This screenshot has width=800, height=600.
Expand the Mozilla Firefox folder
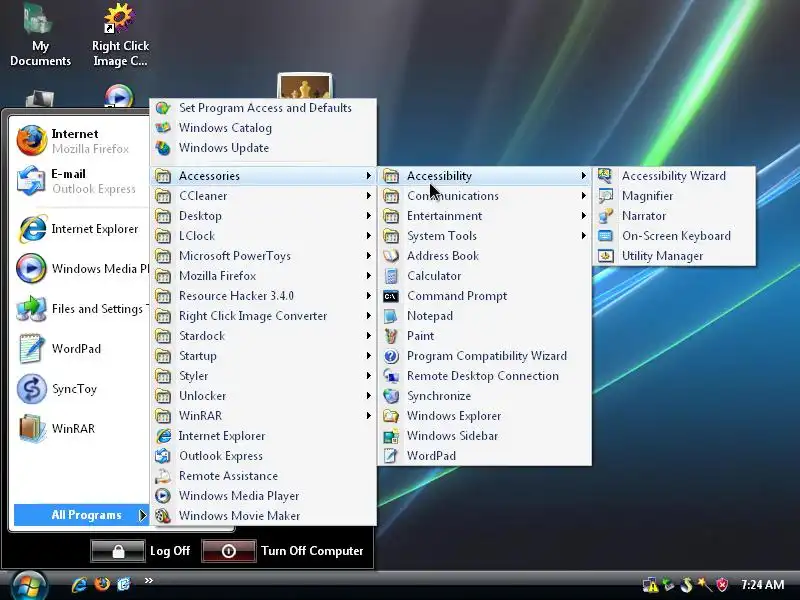coord(263,276)
